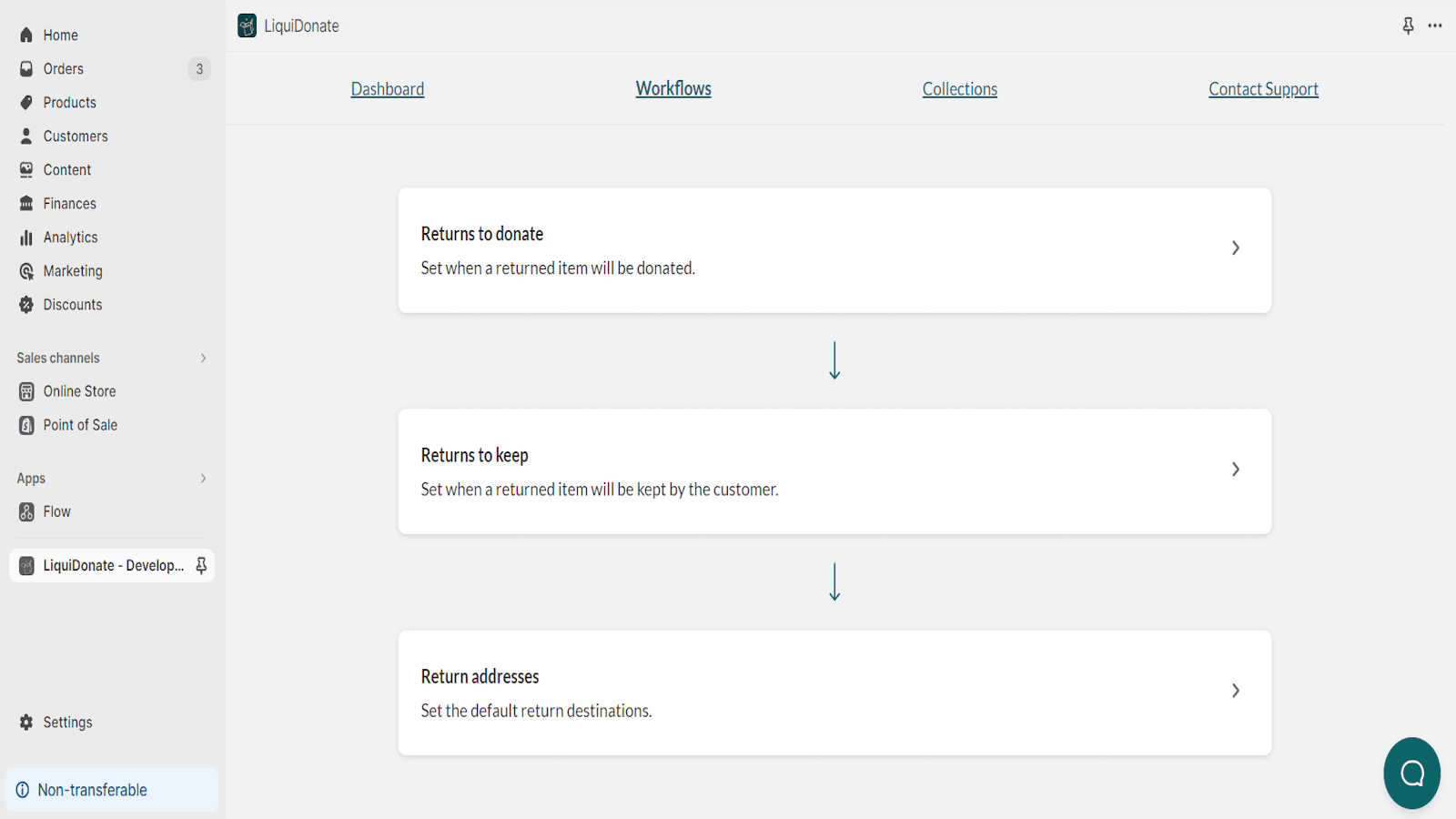Image resolution: width=1456 pixels, height=819 pixels.
Task: Click the Settings gear icon
Action: (x=26, y=723)
